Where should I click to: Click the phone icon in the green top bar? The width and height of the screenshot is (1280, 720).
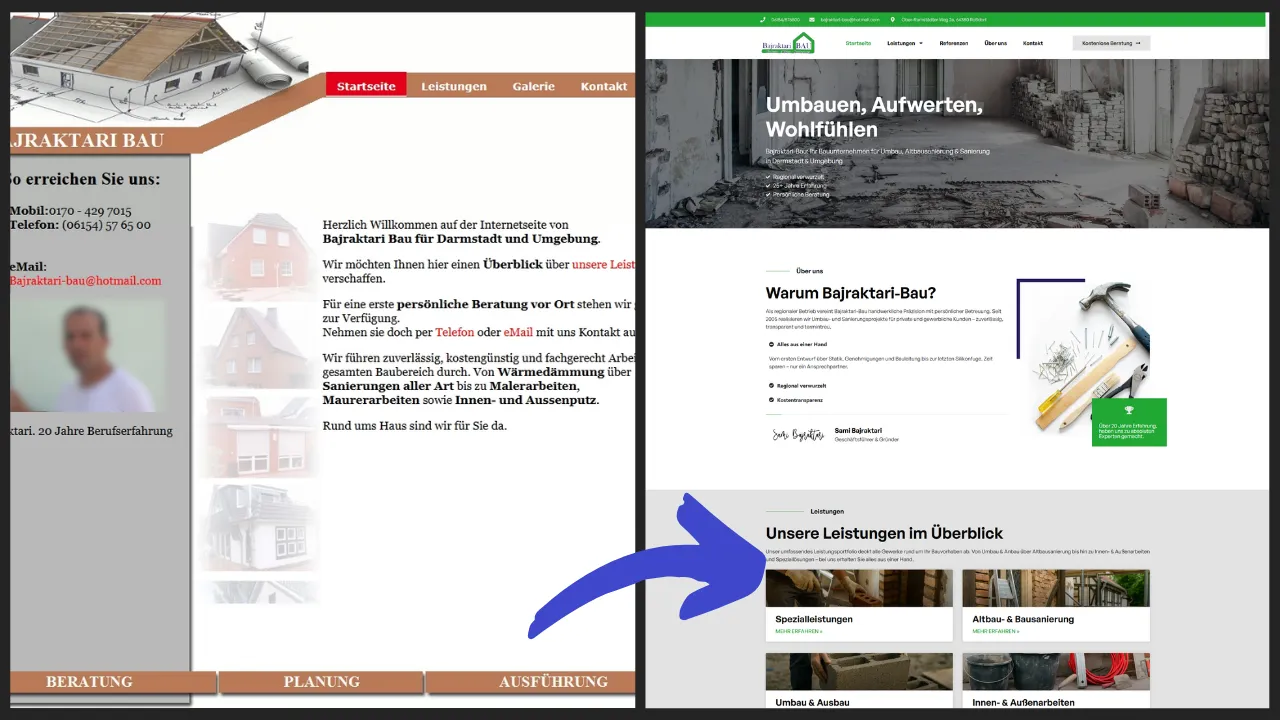(762, 20)
